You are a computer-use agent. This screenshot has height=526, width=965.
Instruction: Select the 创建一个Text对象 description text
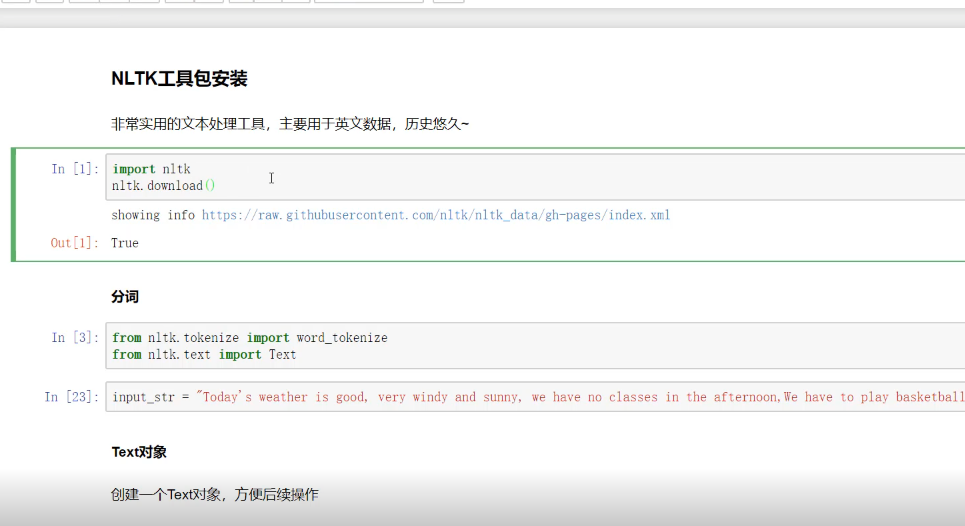[x=214, y=494]
